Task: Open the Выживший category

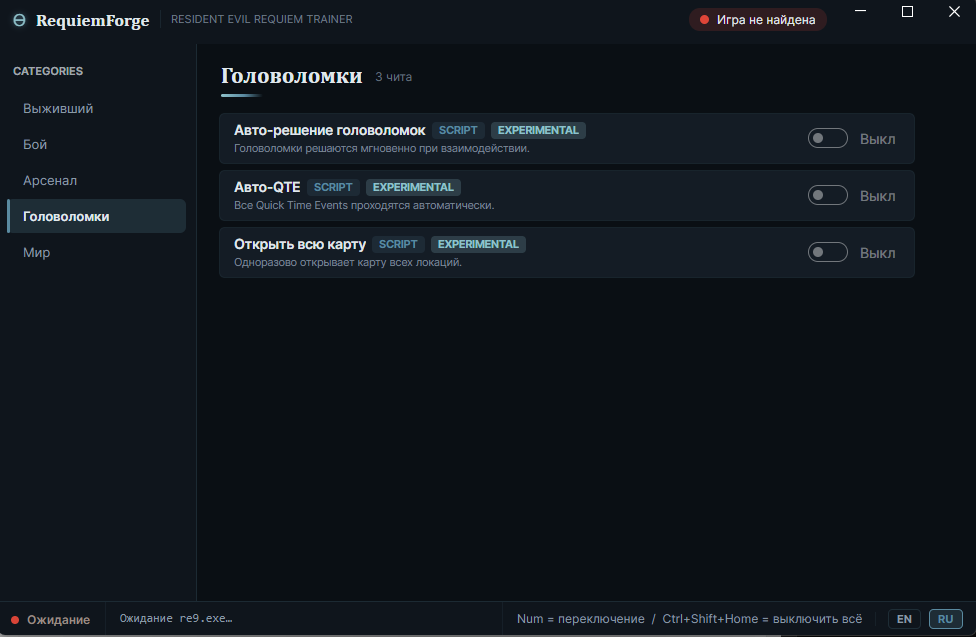Action: (x=96, y=108)
